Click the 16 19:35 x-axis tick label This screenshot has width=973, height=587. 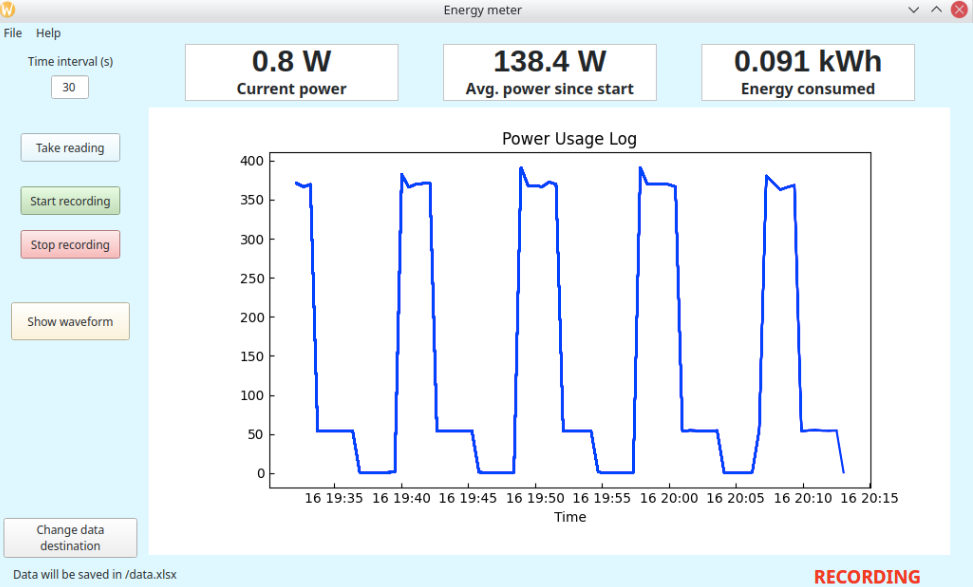(334, 498)
